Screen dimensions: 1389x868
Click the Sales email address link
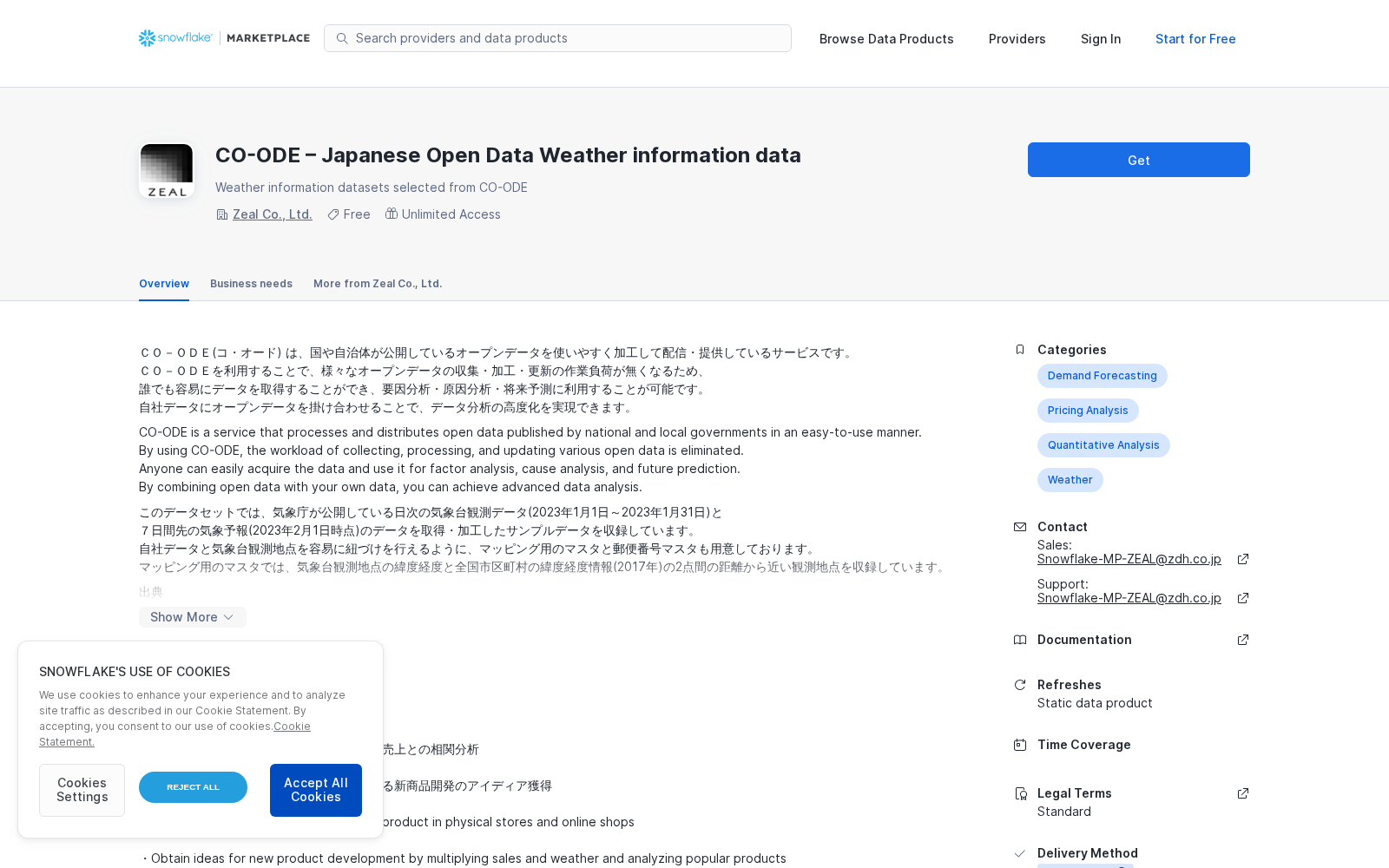coord(1129,559)
